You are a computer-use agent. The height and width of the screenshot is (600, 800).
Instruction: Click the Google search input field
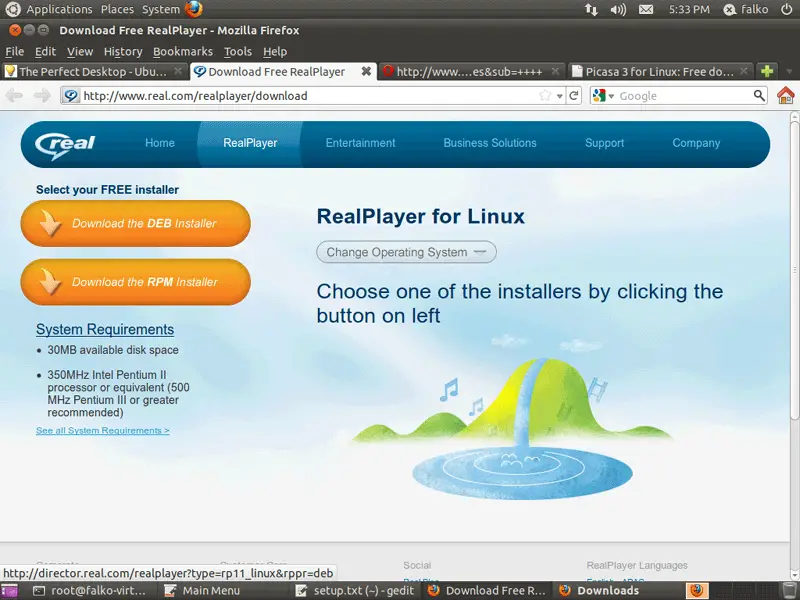click(684, 95)
